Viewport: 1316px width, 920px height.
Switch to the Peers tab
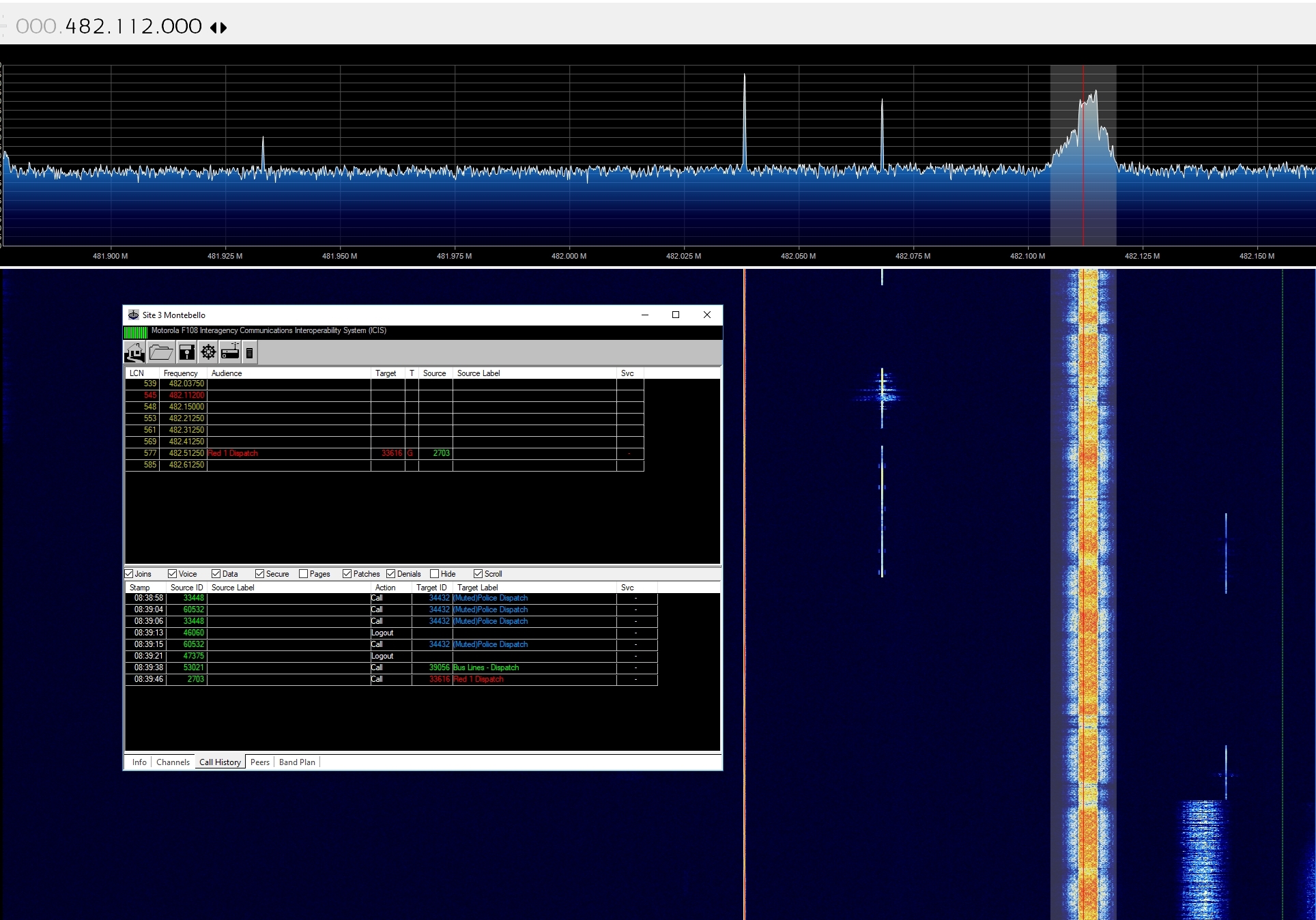[x=260, y=762]
